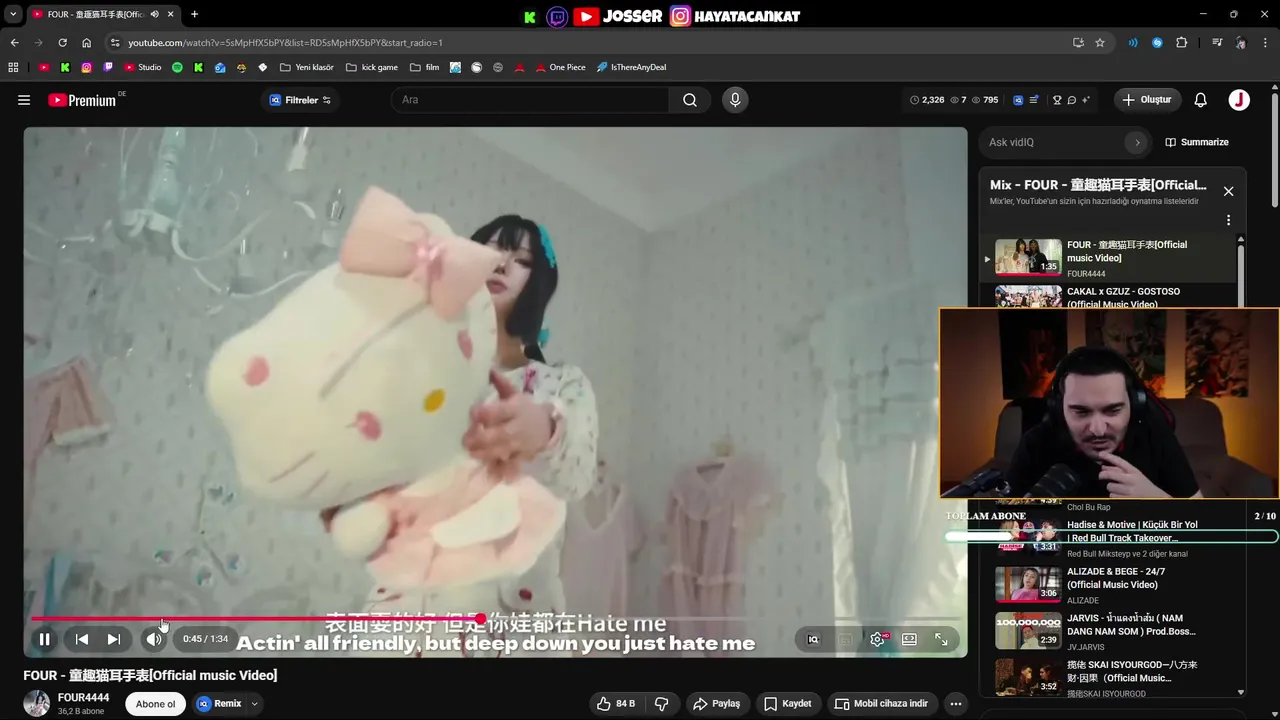Expand the Remix dropdown arrow
Image resolution: width=1280 pixels, height=720 pixels.
255,704
